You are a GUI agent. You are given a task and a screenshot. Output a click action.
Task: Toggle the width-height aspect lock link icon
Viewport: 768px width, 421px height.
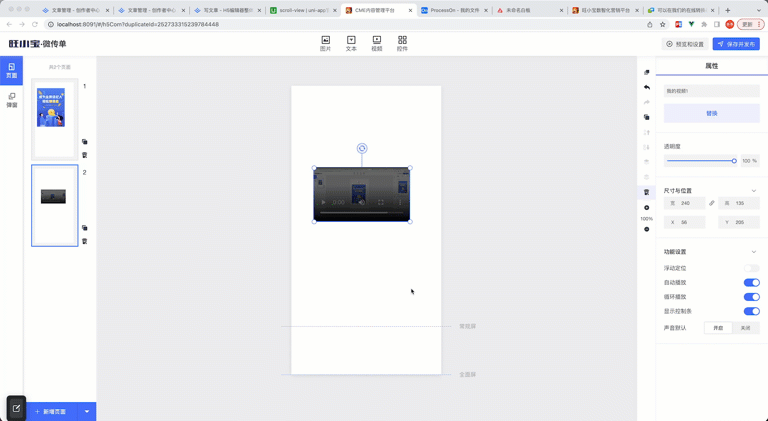coord(712,203)
